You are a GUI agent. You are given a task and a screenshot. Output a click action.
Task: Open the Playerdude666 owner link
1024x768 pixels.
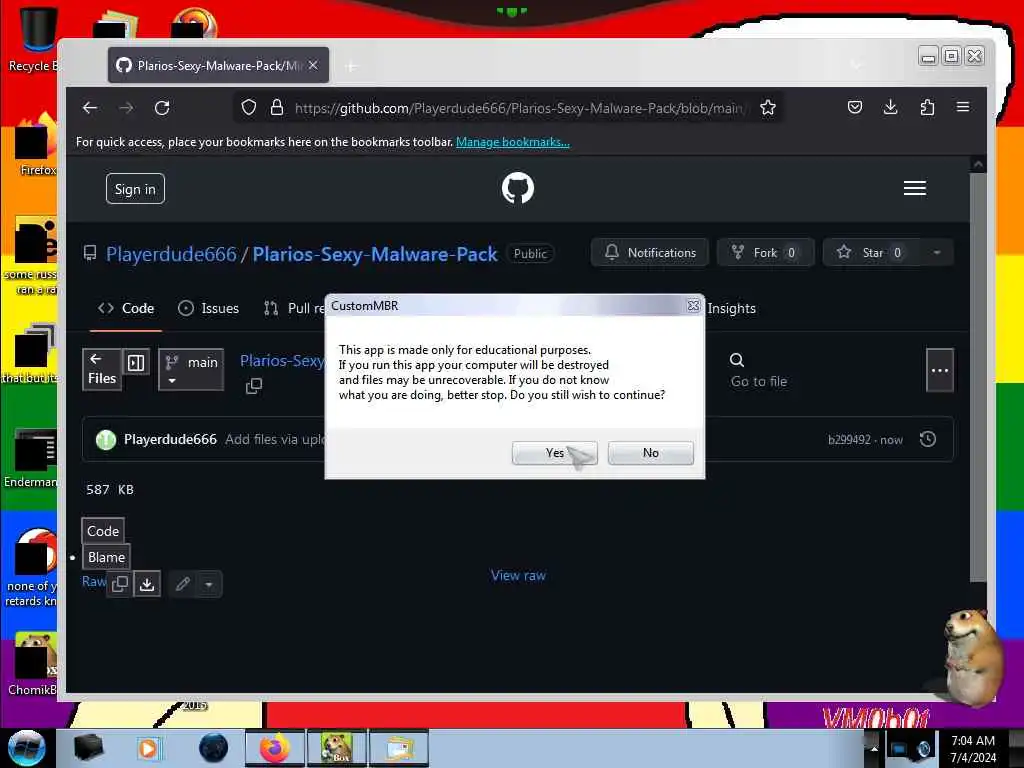tap(171, 254)
